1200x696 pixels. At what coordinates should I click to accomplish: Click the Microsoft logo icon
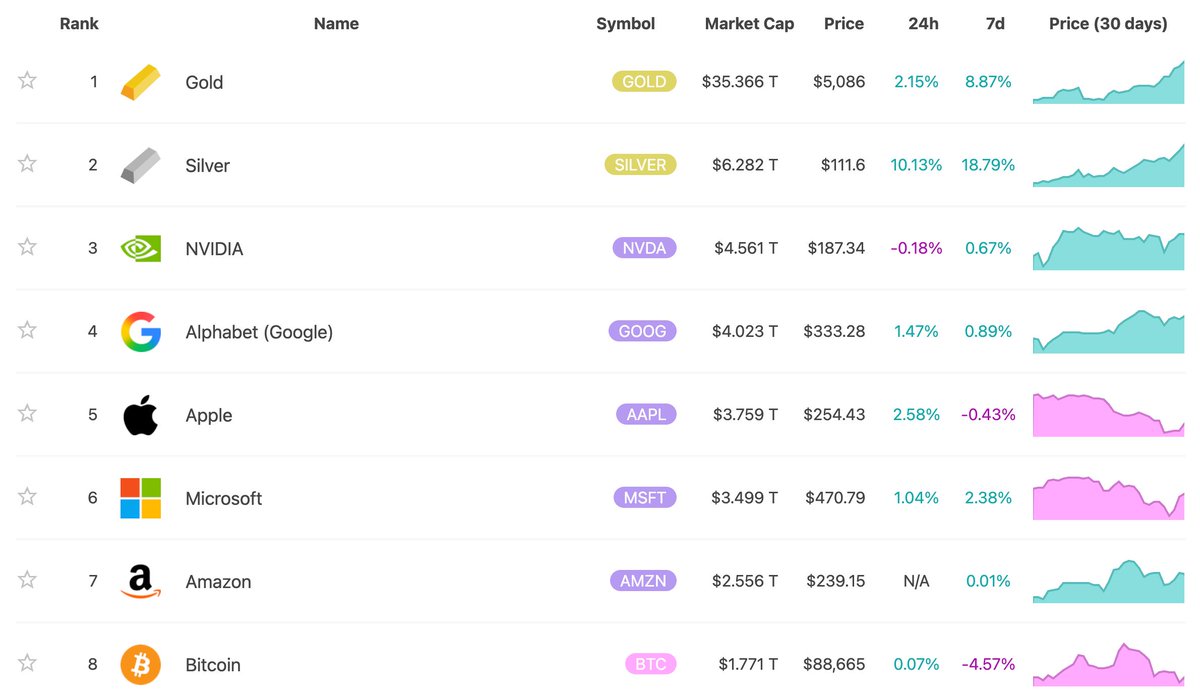pos(140,498)
